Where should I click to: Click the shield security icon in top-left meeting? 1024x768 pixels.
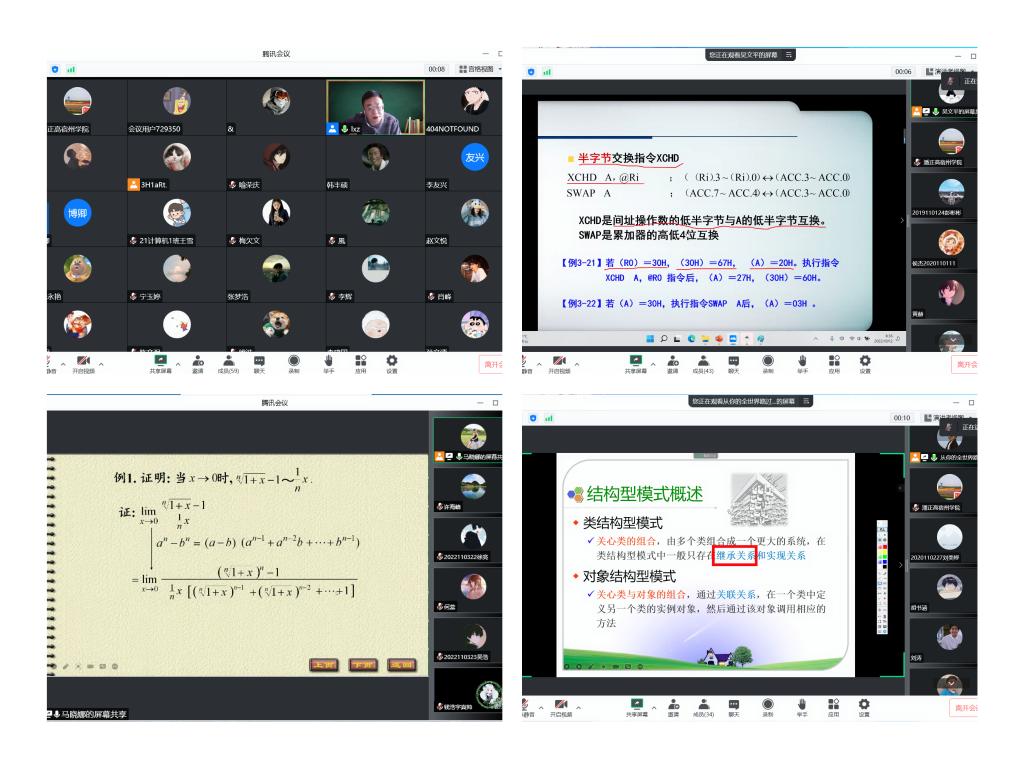click(x=54, y=70)
